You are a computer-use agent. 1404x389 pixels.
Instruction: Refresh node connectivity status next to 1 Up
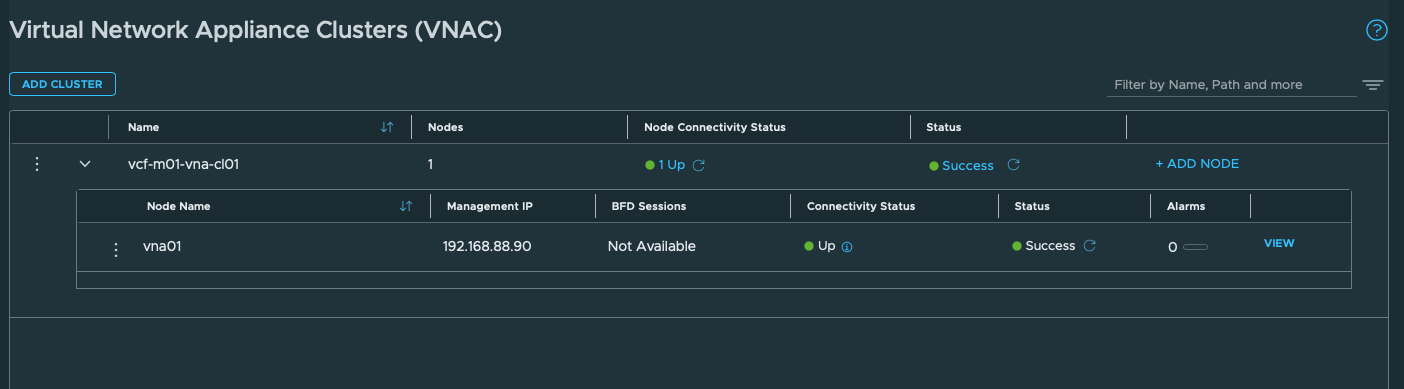699,165
